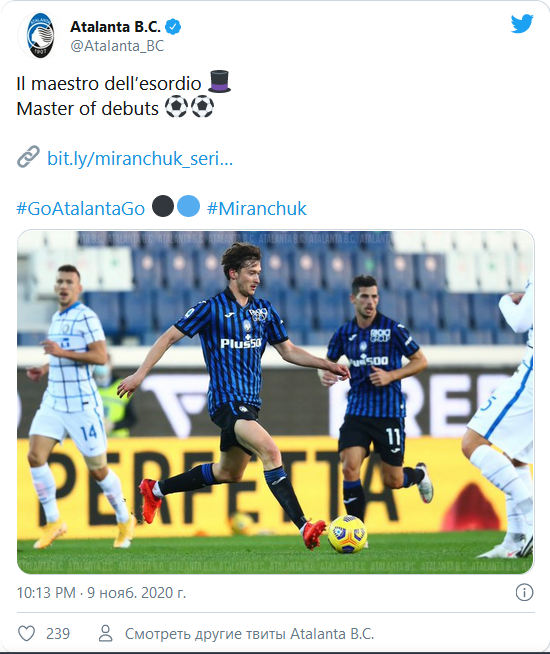Open the #Miranchuk hashtag

click(256, 209)
